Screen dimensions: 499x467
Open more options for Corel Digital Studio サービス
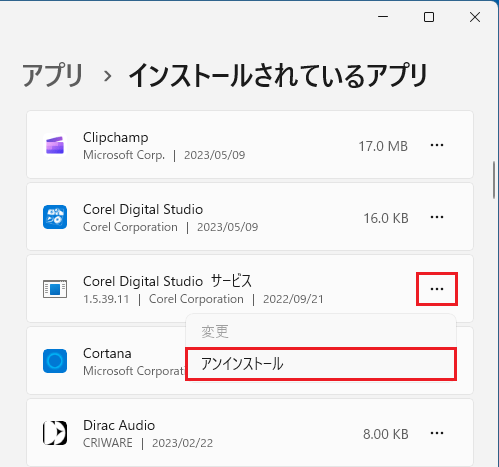tap(437, 289)
